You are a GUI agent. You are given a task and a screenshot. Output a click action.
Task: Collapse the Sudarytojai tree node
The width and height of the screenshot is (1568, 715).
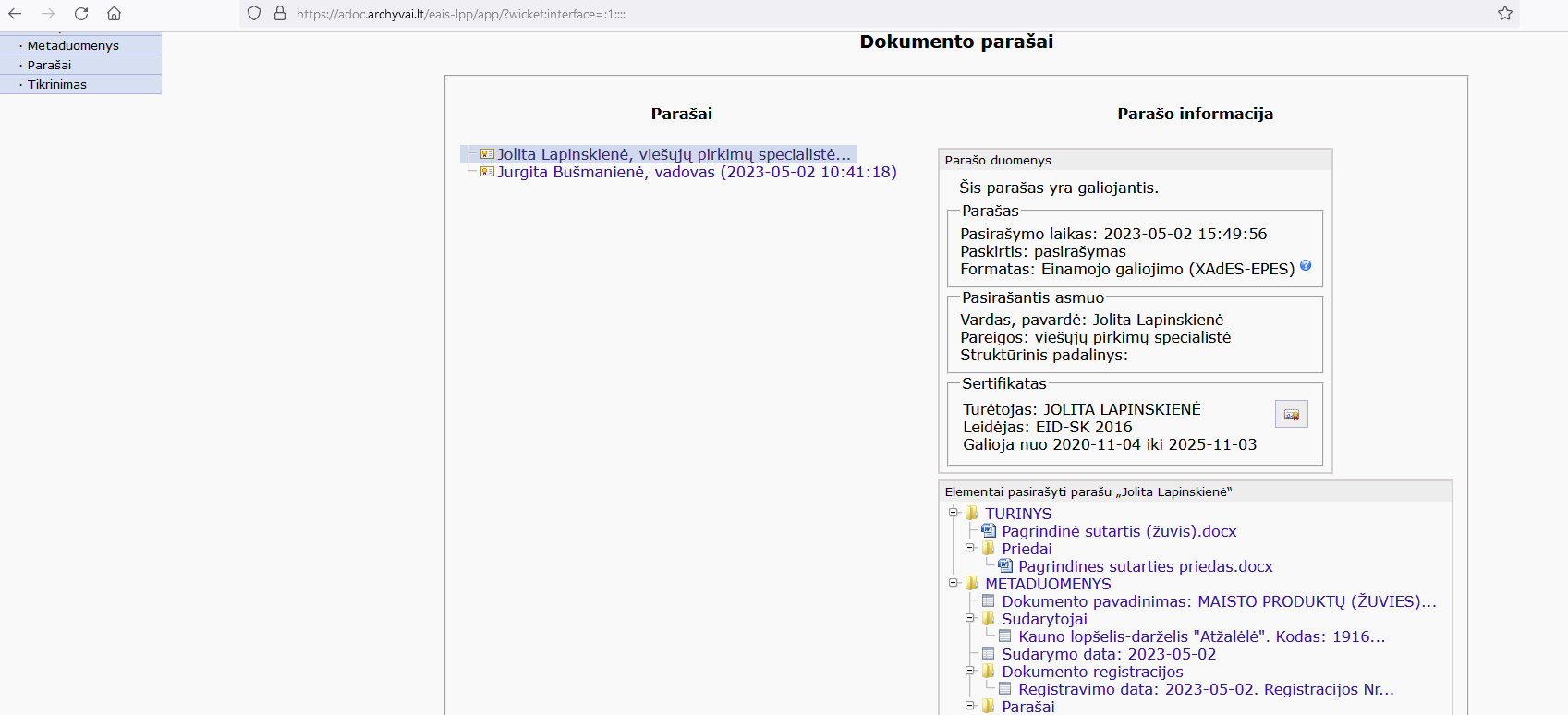(970, 618)
